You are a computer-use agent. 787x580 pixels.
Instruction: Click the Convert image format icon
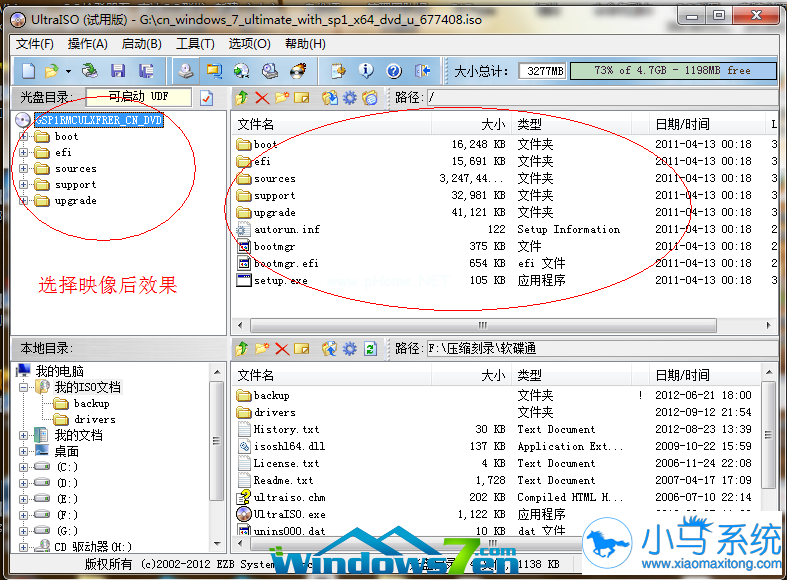coord(214,71)
